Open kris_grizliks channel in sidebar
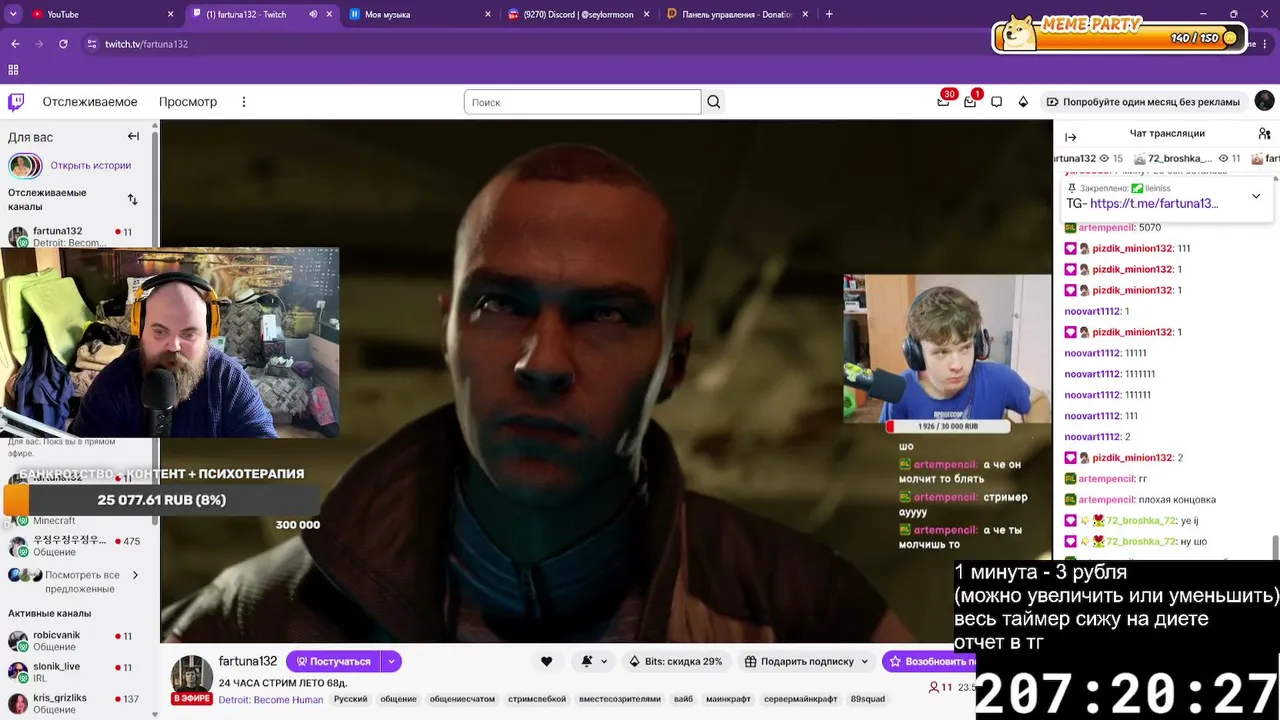Screen dimensions: 1280x720 76,703
